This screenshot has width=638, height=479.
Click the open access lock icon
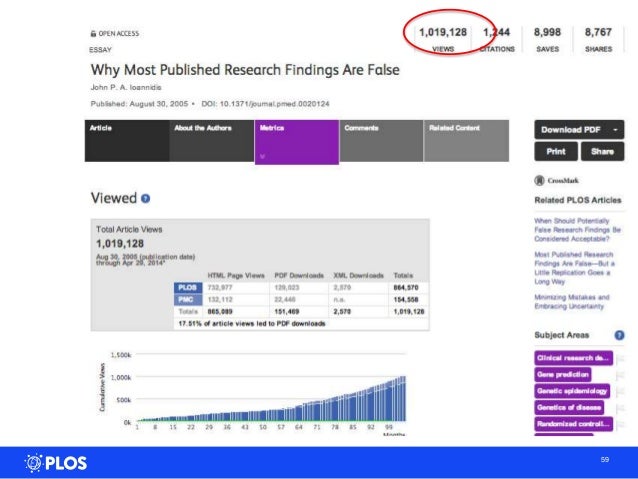(x=93, y=34)
